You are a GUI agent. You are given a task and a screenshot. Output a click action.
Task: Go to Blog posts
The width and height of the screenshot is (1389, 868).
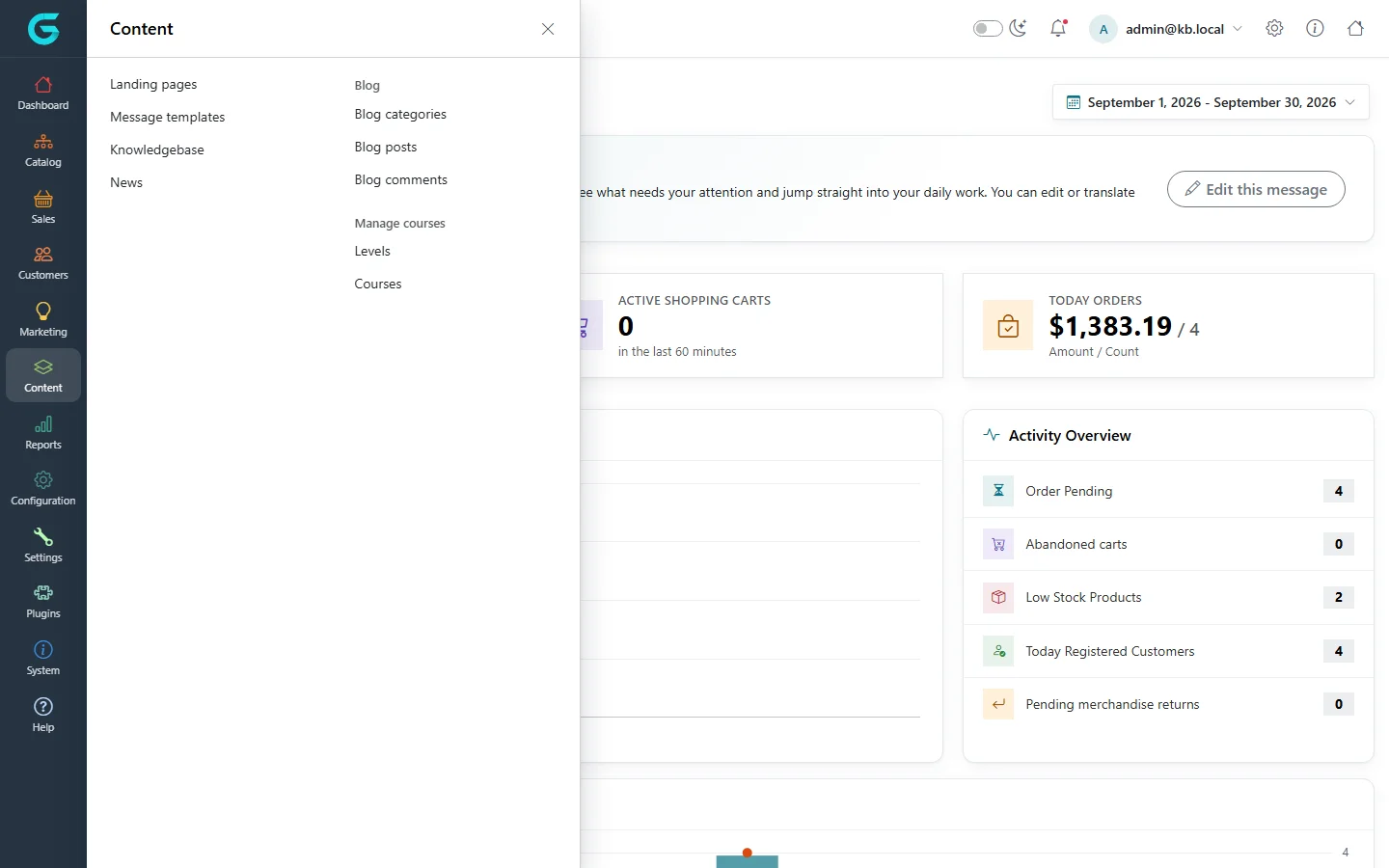tap(386, 147)
